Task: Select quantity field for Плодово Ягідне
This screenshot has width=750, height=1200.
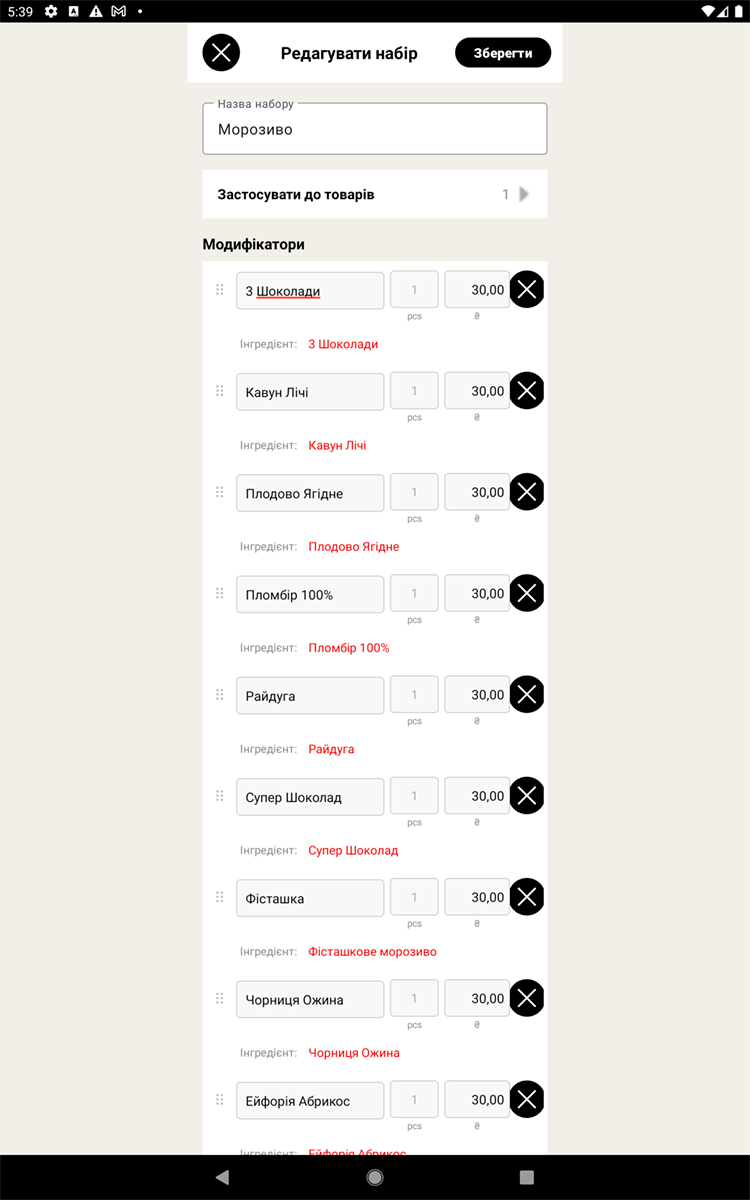Action: tap(414, 493)
